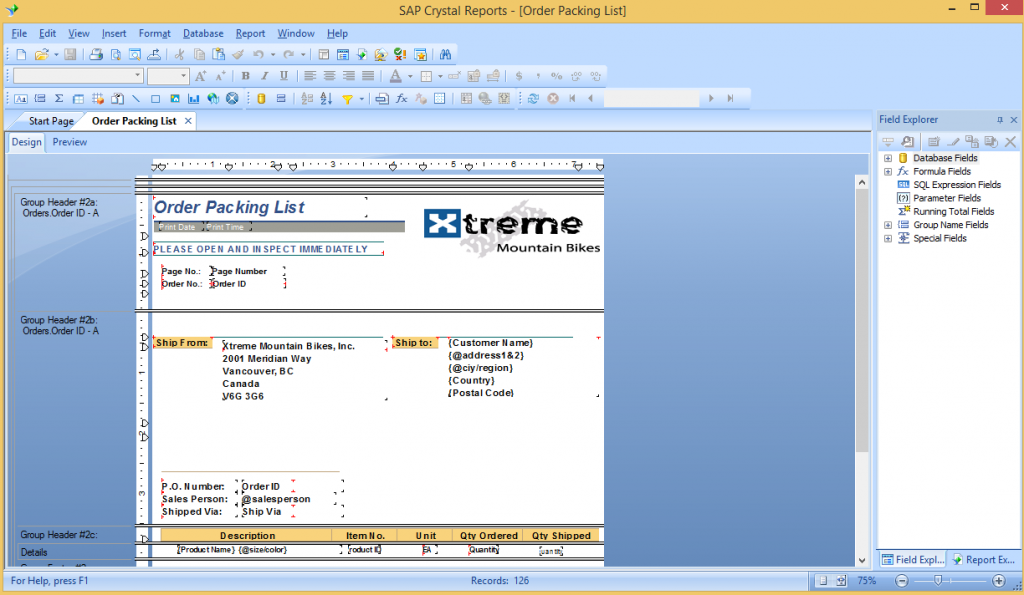Screen dimensions: 1024x595
Task: Toggle Align Left
Action: [310, 76]
